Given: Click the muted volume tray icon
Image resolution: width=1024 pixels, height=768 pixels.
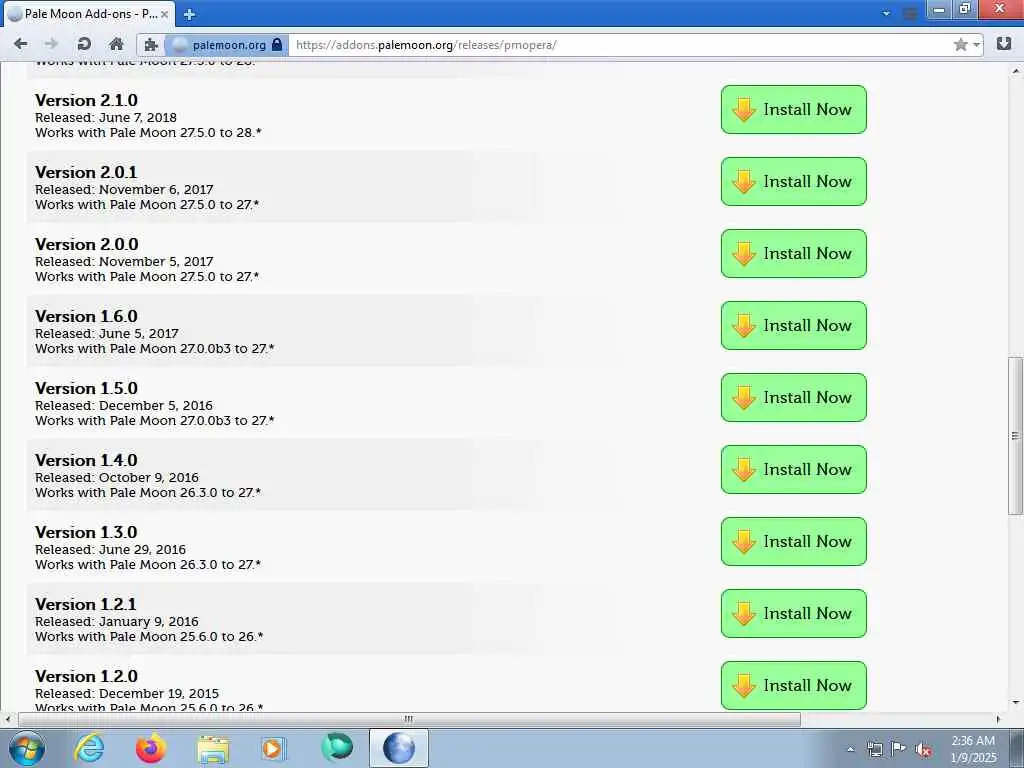Looking at the screenshot, I should click(x=923, y=750).
